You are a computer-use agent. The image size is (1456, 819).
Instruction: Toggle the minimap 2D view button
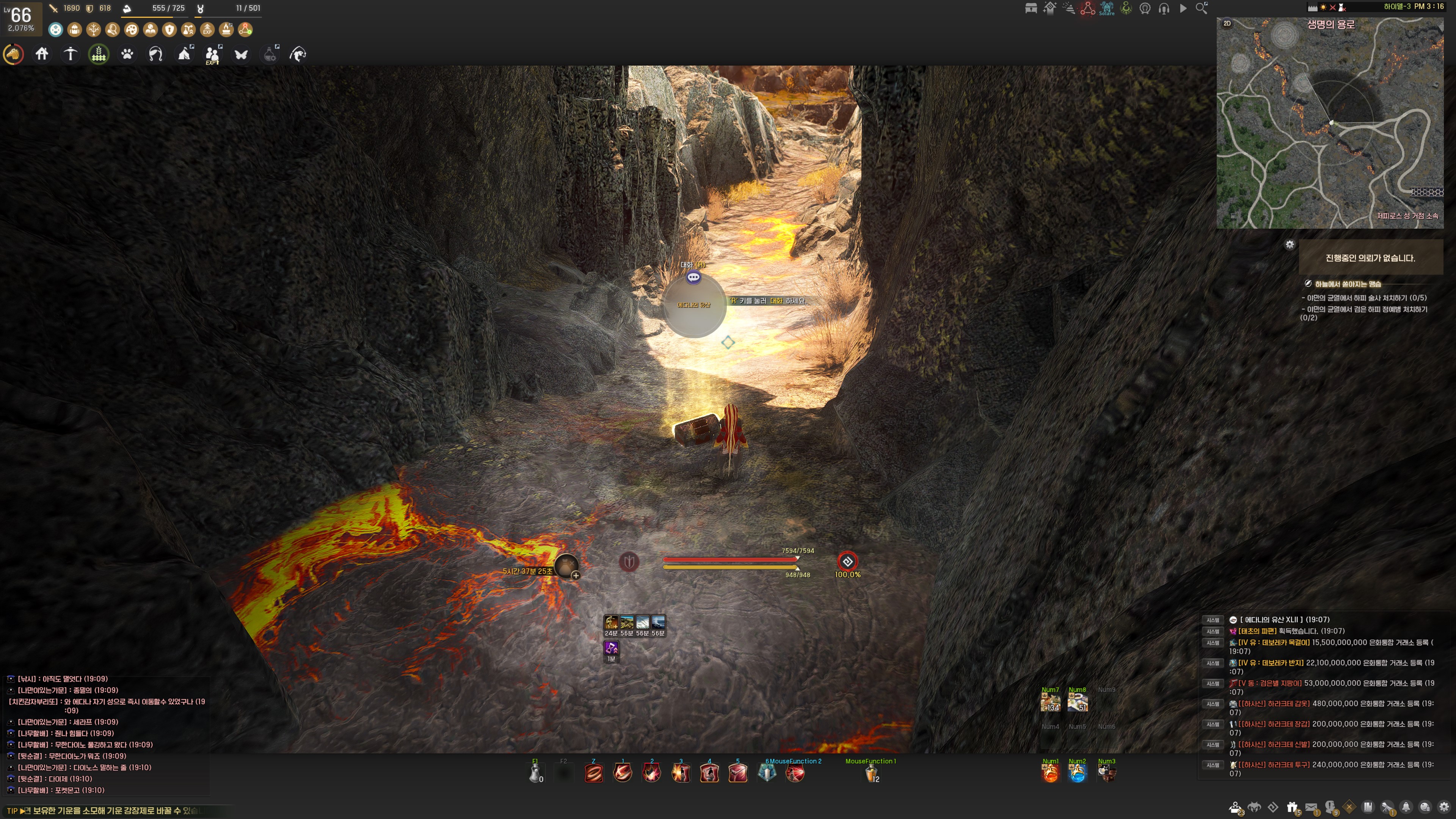(1227, 23)
